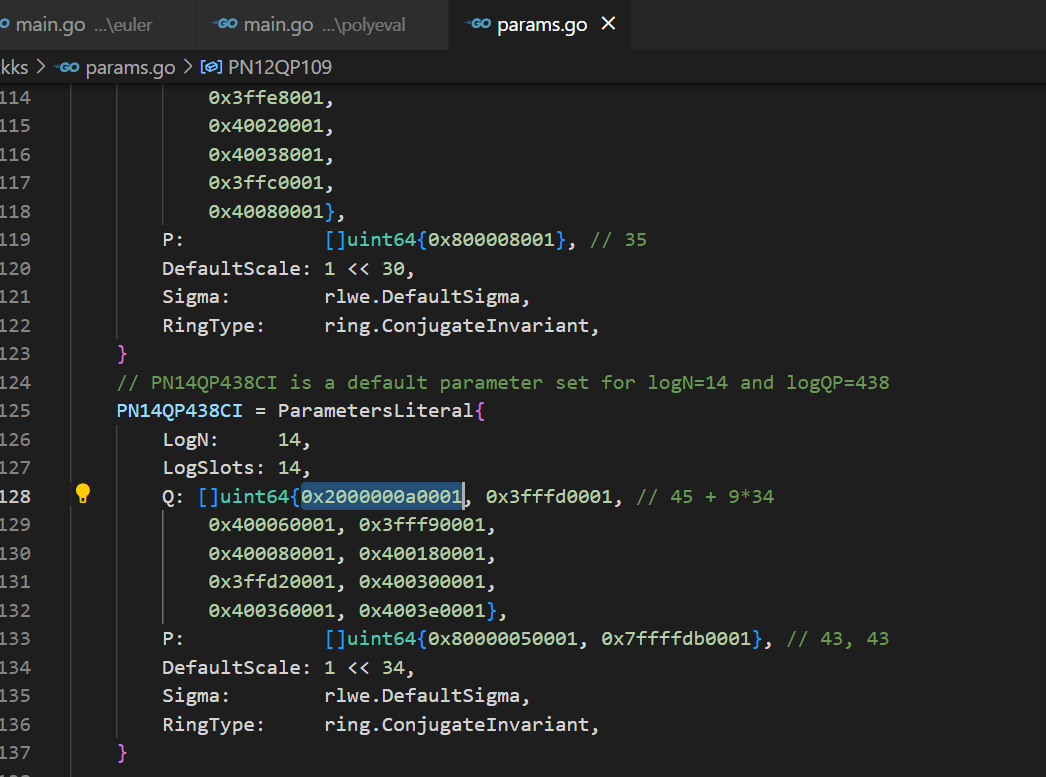This screenshot has width=1046, height=777.
Task: Click 0x3ffd20001 on line 131
Action: click(271, 582)
